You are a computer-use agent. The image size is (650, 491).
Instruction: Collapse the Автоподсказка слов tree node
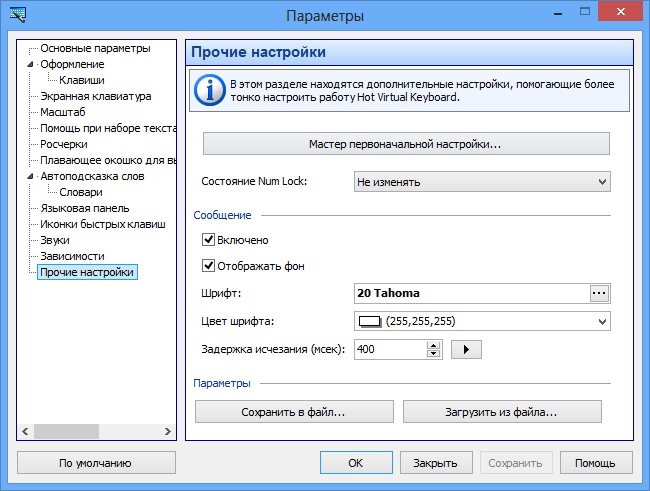click(x=30, y=176)
